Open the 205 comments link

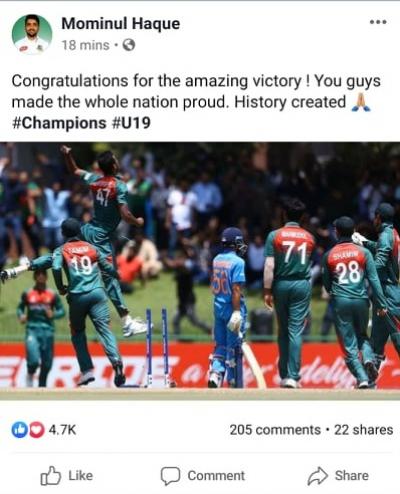coord(275,430)
